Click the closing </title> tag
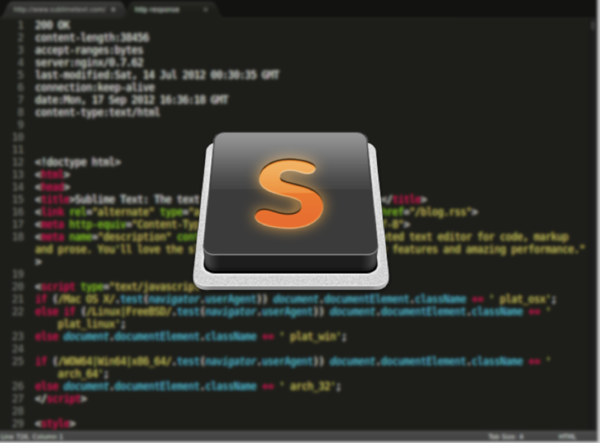The image size is (600, 443). pos(406,199)
